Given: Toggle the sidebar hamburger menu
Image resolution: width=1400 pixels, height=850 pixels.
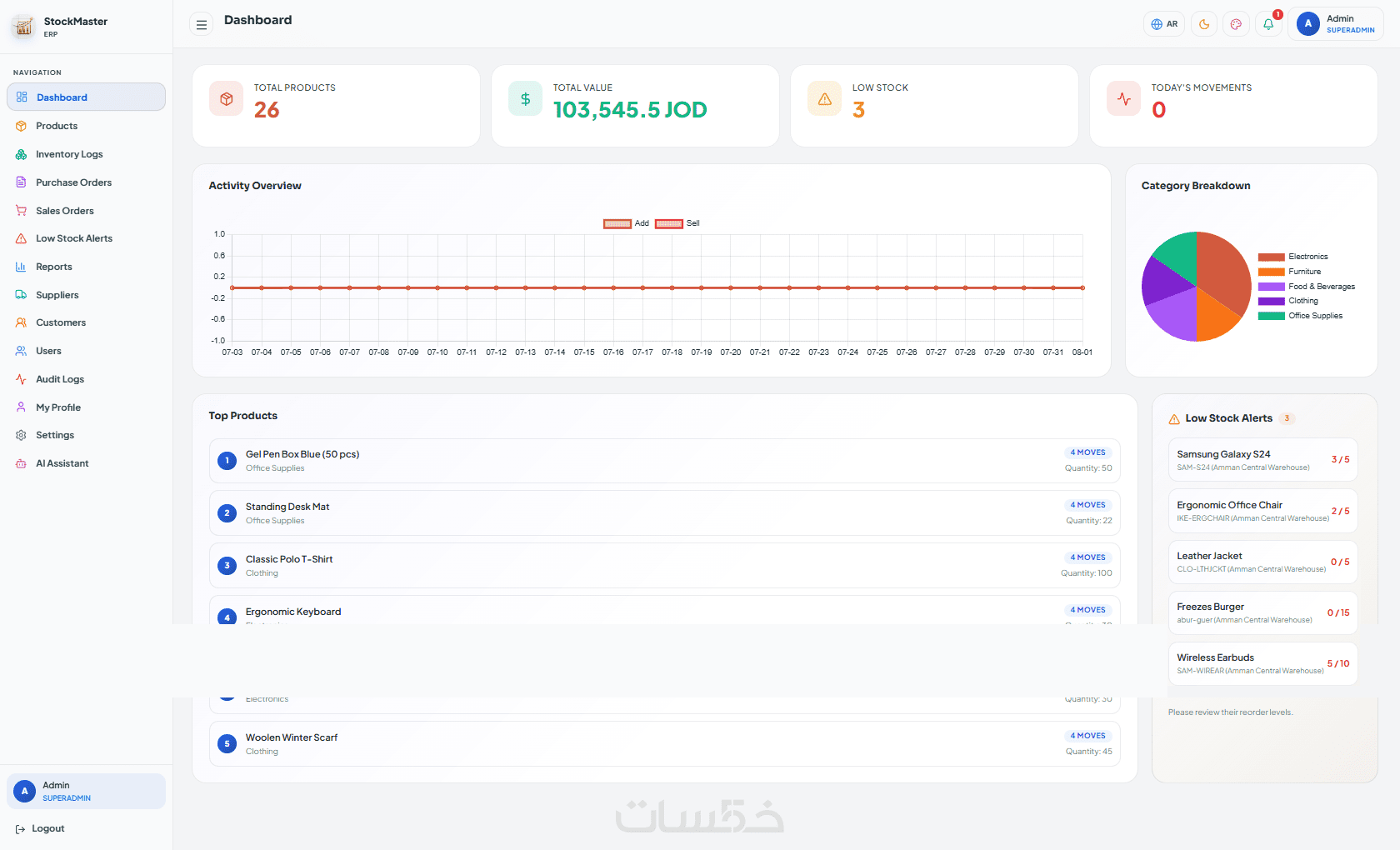Looking at the screenshot, I should (x=201, y=25).
